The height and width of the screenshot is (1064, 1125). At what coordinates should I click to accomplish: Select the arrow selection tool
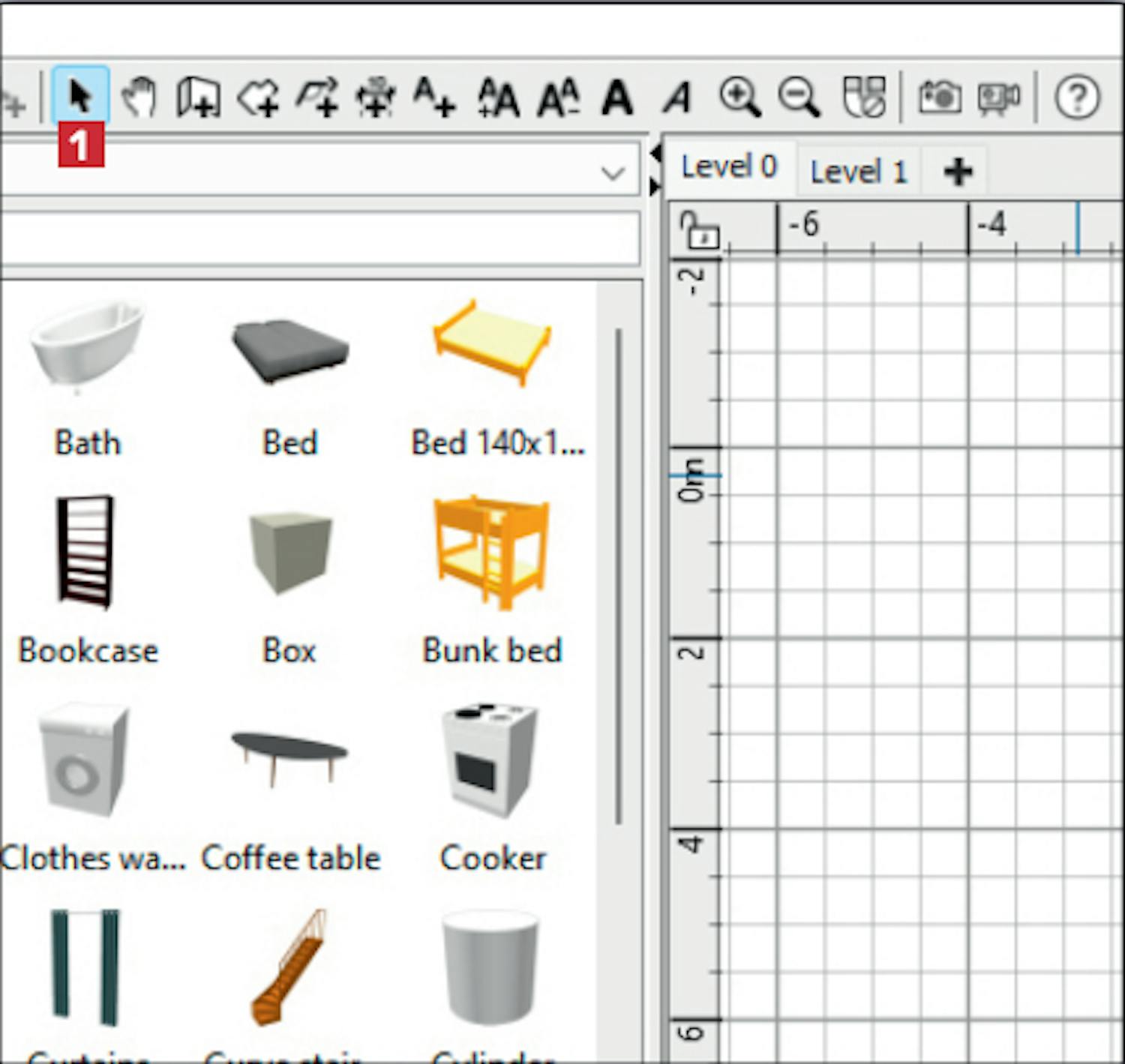click(80, 97)
